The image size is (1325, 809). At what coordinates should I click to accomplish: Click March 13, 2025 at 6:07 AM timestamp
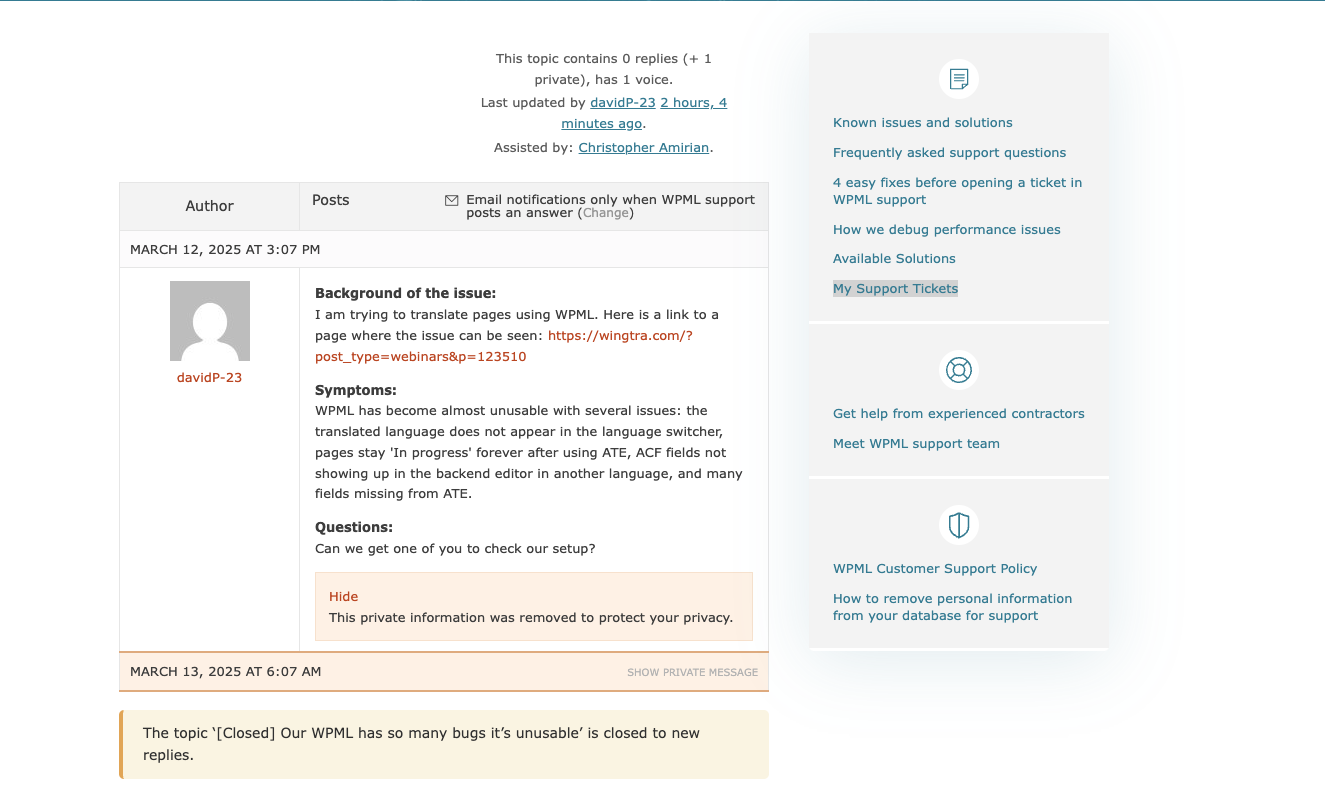tap(226, 672)
